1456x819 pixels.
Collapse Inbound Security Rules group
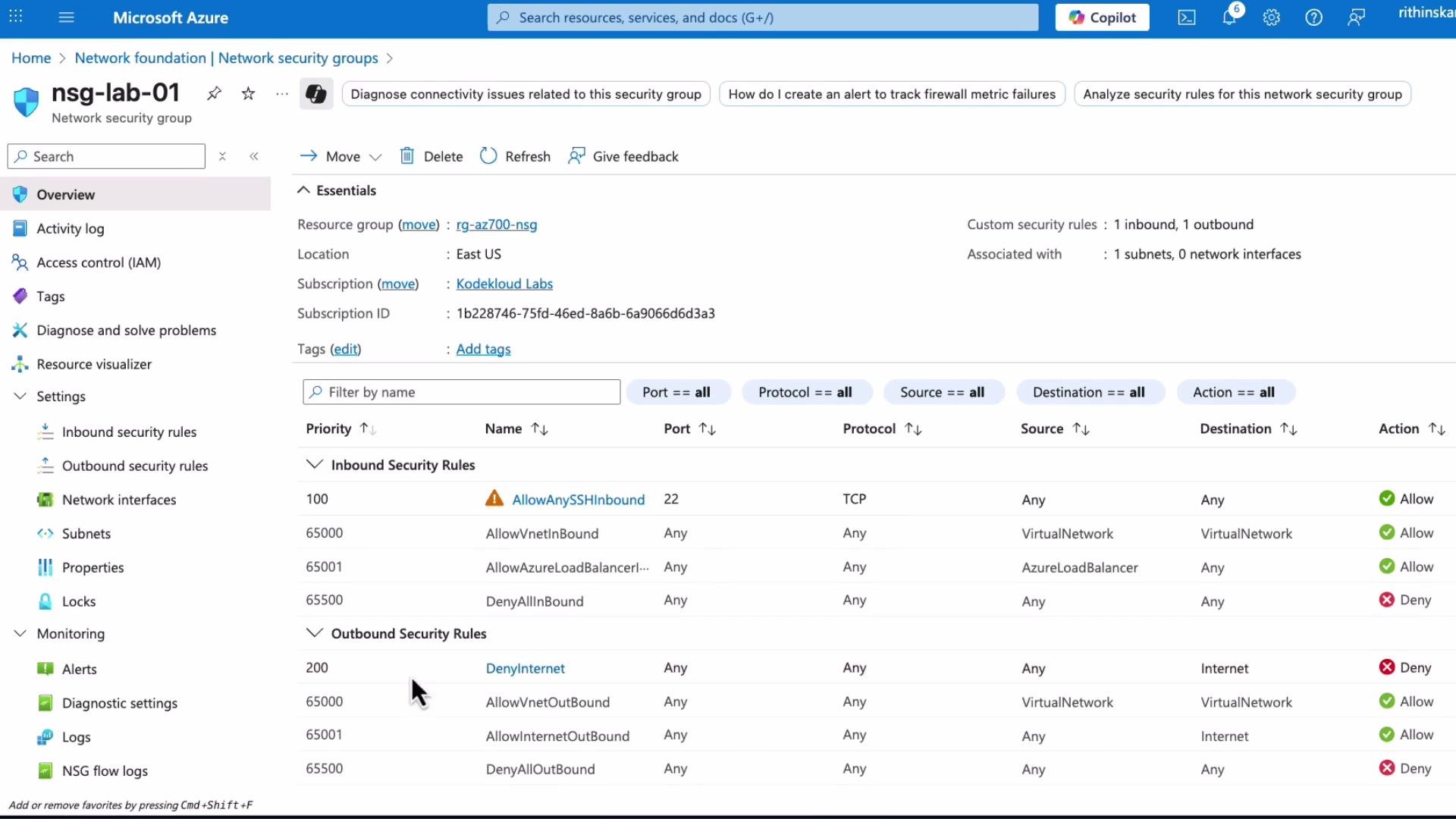click(314, 464)
